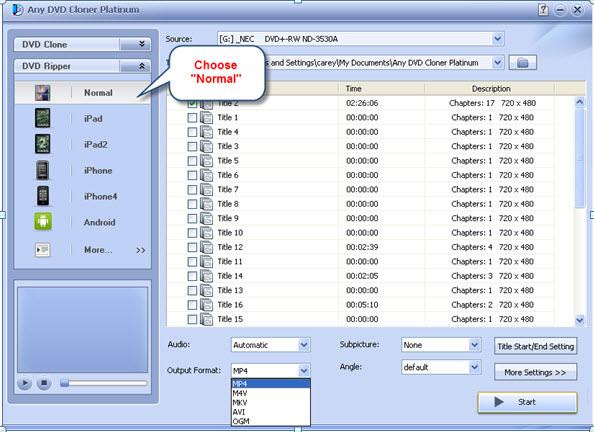This screenshot has width=594, height=432.
Task: Open the Subpicture None dropdown
Action: 474,345
